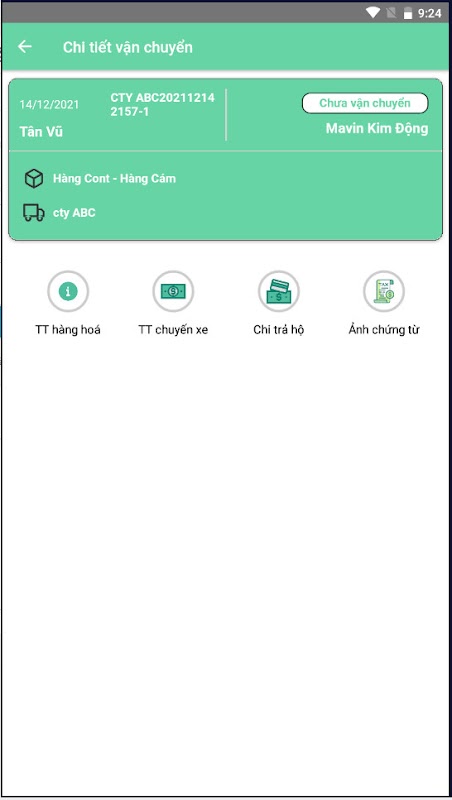Click the box icon beside Hàng Cont
The height and width of the screenshot is (800, 452).
[x=34, y=179]
